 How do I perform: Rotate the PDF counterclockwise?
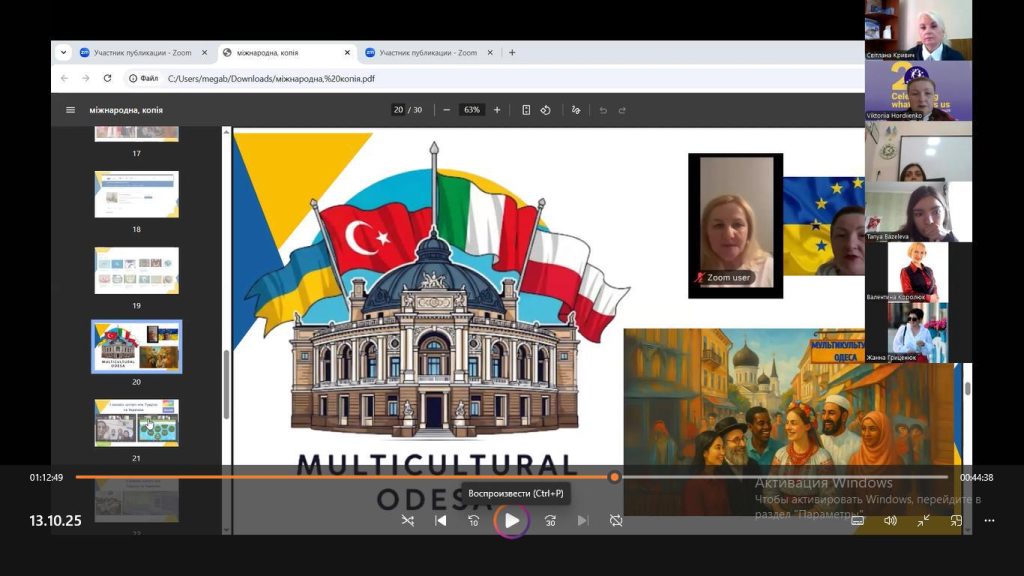pos(545,110)
